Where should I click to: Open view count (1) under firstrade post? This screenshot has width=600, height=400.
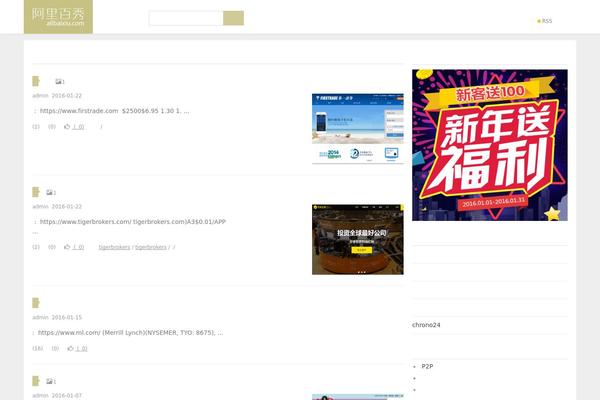pyautogui.click(x=36, y=127)
